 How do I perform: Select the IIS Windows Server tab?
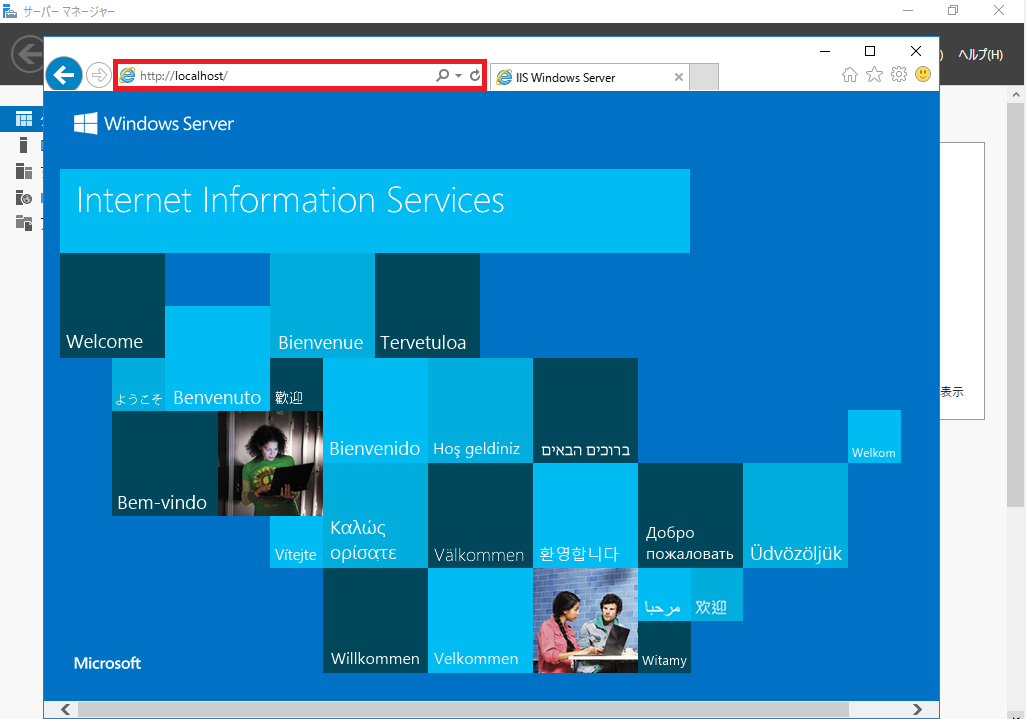(589, 77)
